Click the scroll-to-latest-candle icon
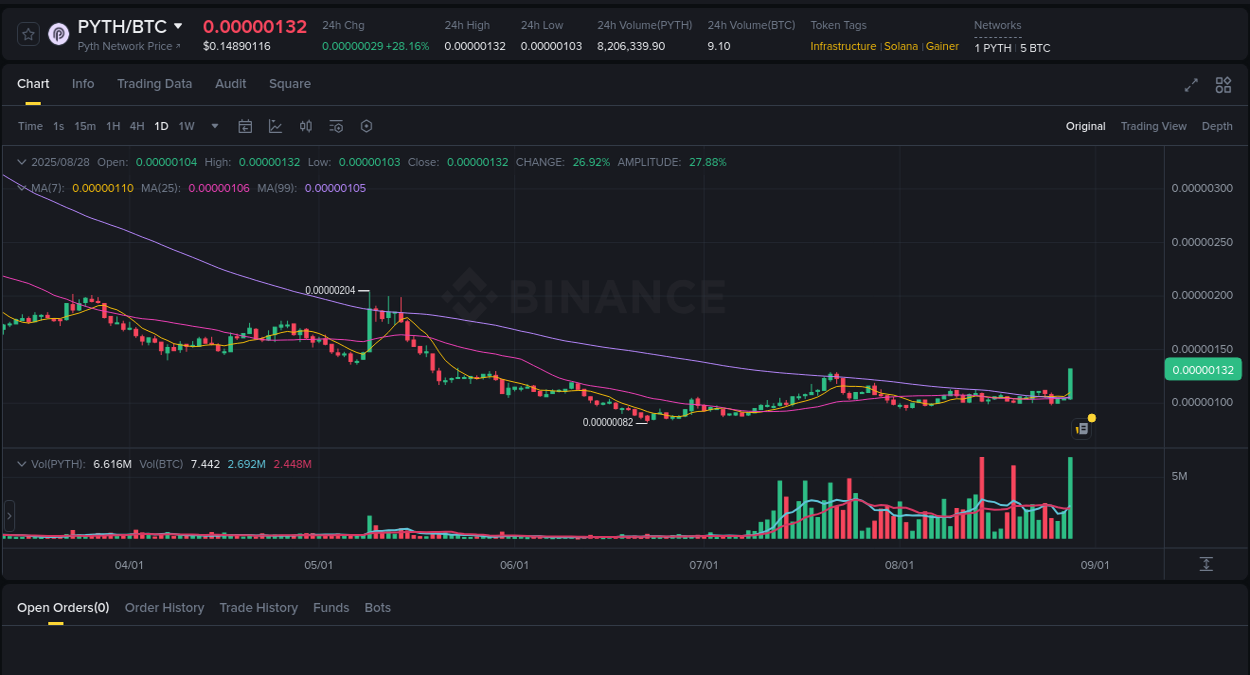The image size is (1250, 675). point(1206,564)
